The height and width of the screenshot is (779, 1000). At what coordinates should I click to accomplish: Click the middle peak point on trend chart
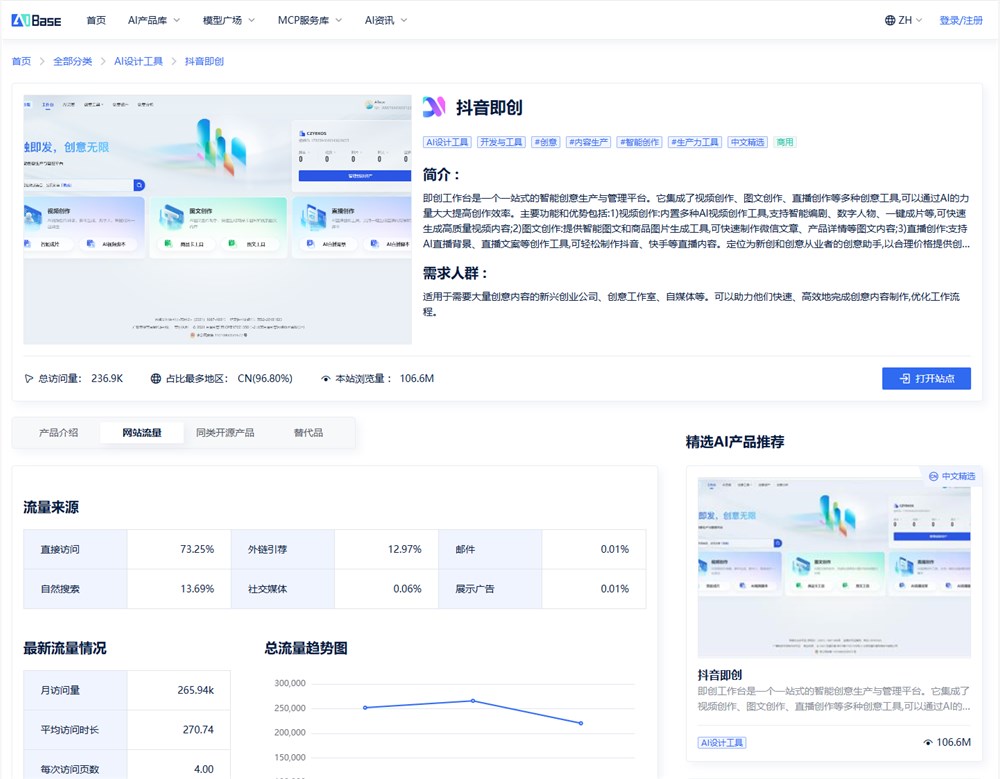click(473, 701)
